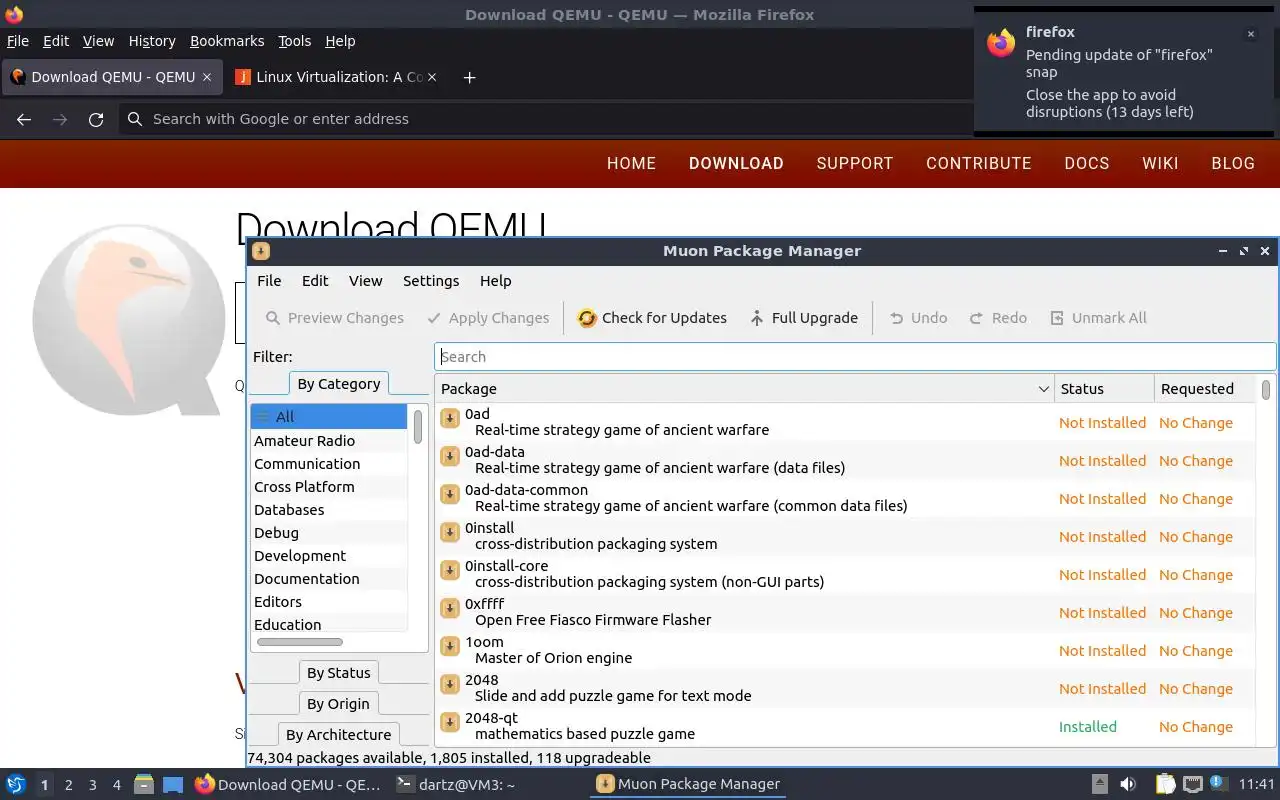Select the All category filter
1280x800 pixels.
(329, 417)
